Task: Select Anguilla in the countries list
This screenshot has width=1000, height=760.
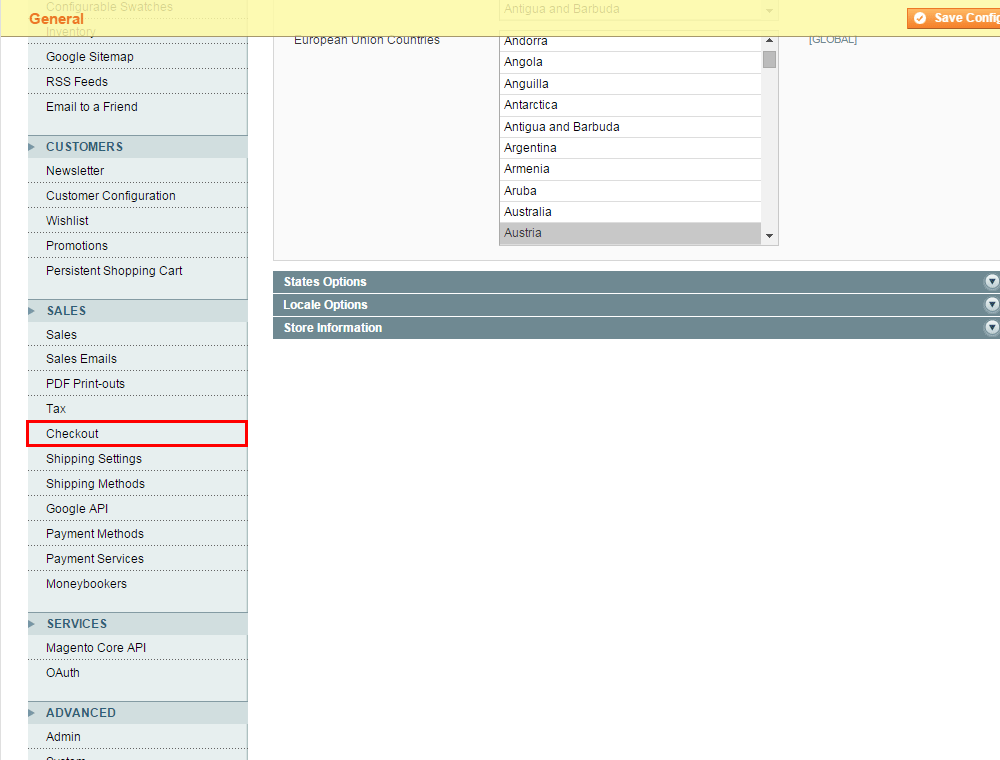Action: [x=630, y=84]
